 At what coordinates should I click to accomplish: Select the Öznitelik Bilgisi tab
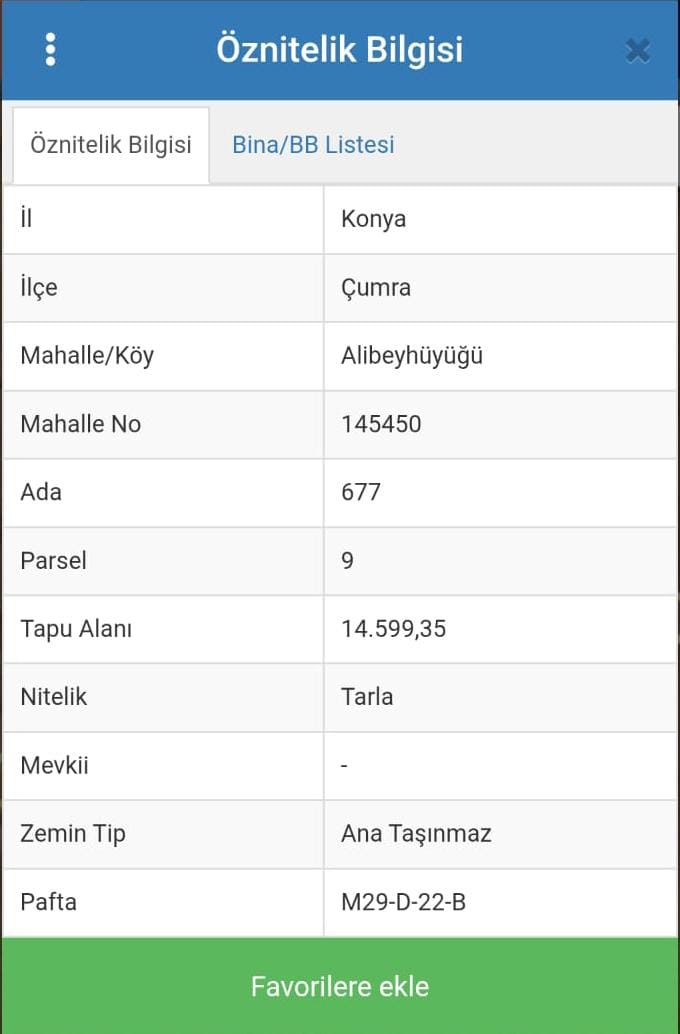point(111,144)
